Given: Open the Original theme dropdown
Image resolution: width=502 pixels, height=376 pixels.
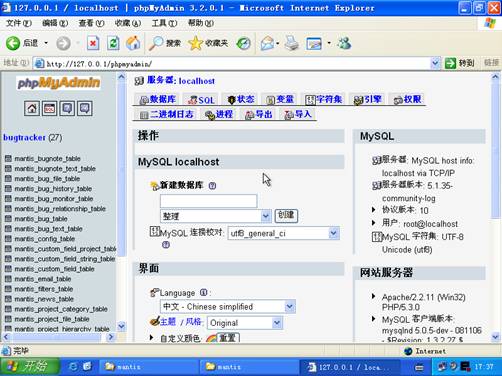Looking at the screenshot, I should pyautogui.click(x=245, y=323).
